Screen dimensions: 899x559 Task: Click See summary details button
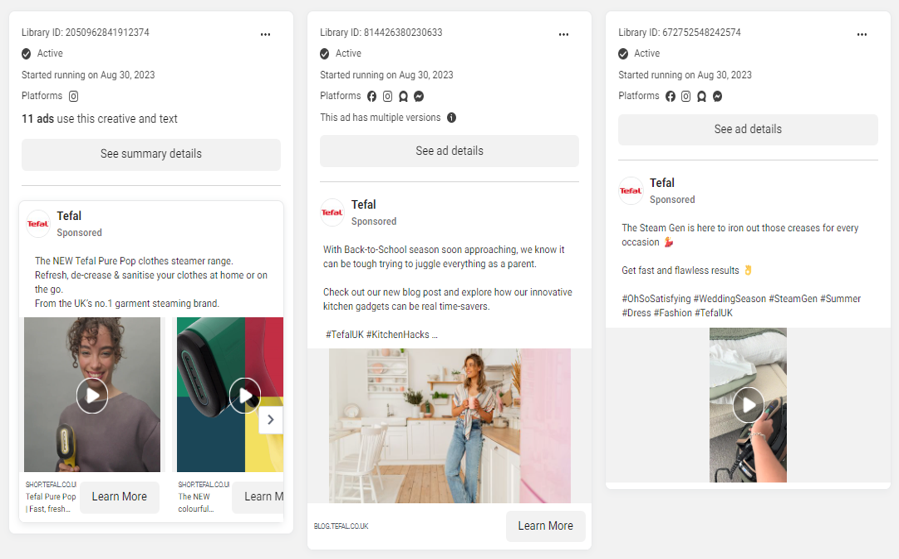(151, 154)
